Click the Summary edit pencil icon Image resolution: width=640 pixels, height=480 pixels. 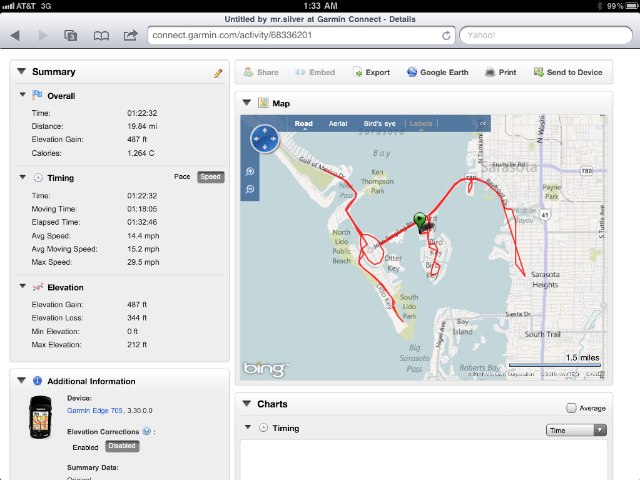[x=218, y=73]
